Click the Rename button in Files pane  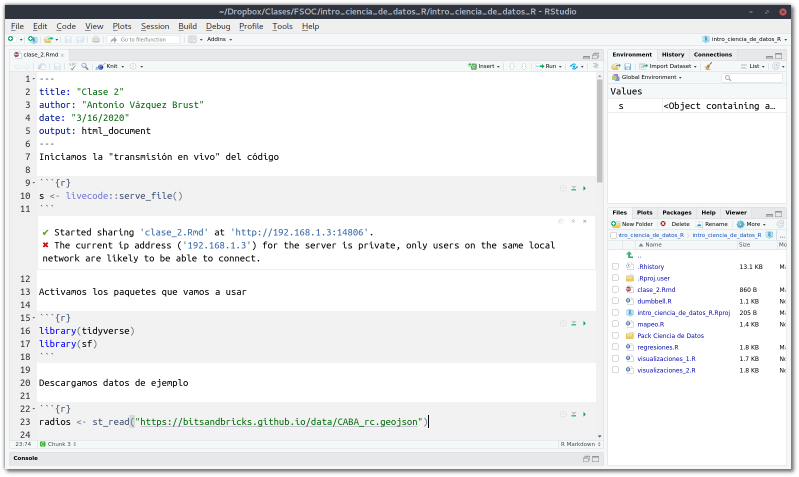(711, 224)
